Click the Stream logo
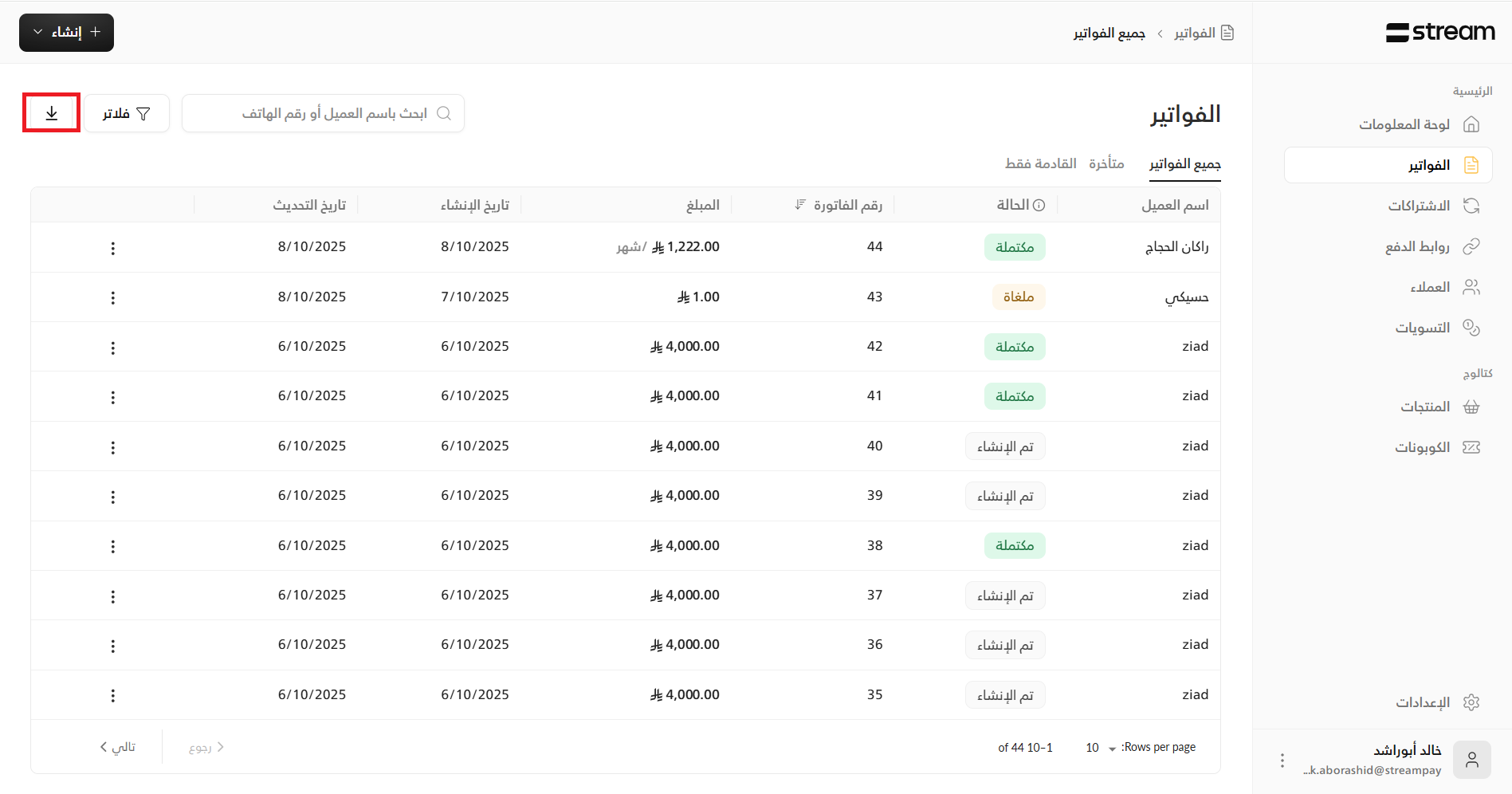This screenshot has width=1512, height=794. (1440, 32)
